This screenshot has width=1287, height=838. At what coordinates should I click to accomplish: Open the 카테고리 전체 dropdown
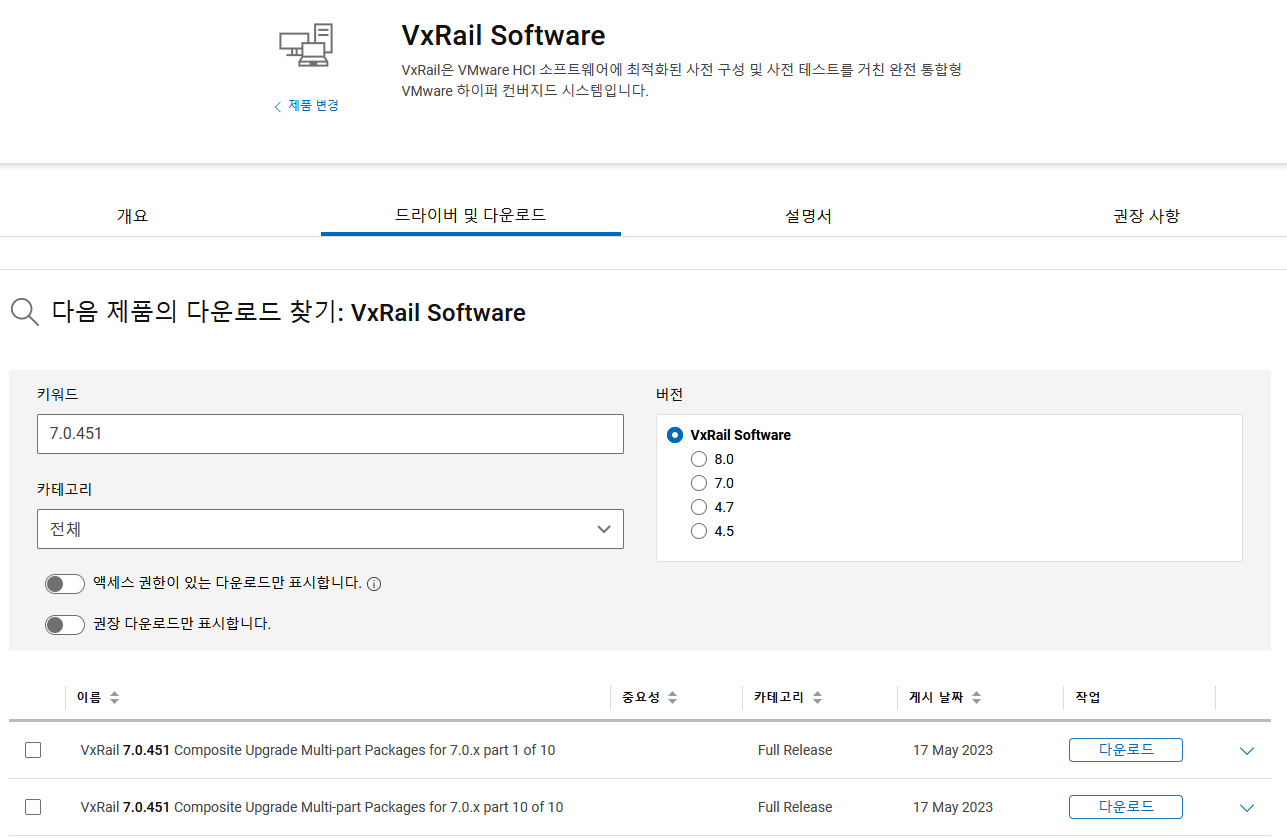tap(330, 529)
